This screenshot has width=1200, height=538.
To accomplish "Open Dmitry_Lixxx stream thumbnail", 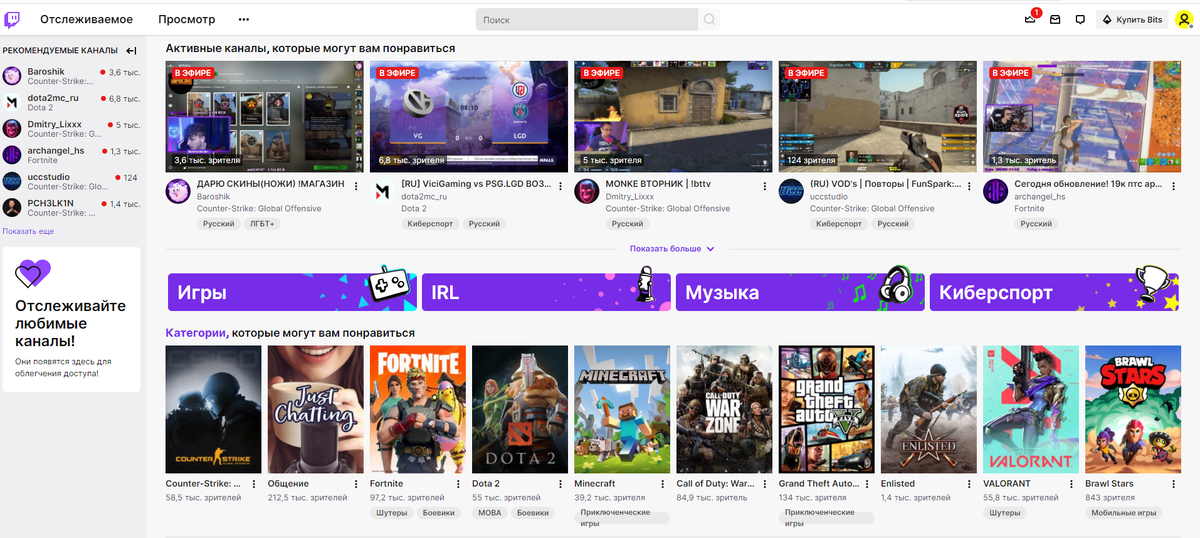I will (x=672, y=116).
